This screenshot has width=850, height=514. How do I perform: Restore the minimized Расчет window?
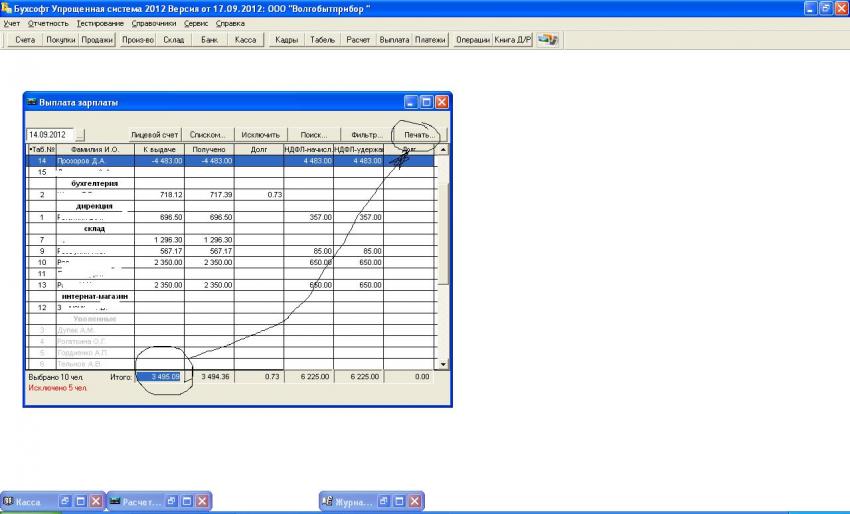point(171,501)
